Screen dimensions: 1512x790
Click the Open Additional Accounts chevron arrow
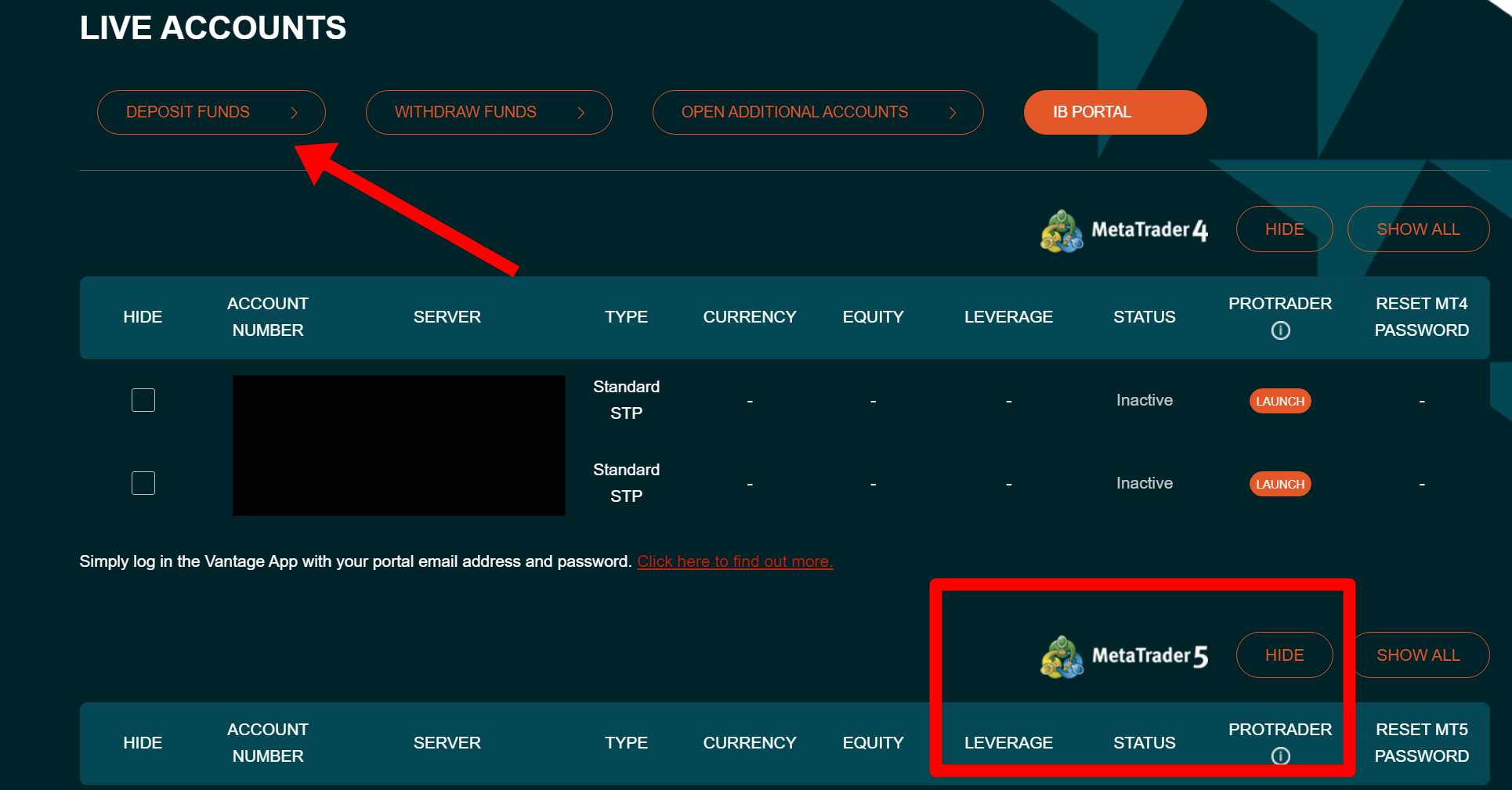953,113
